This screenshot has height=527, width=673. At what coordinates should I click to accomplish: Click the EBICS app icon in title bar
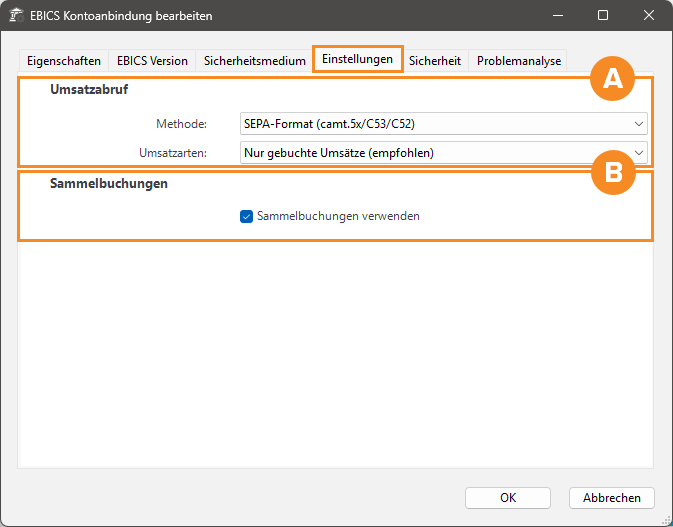(x=17, y=16)
